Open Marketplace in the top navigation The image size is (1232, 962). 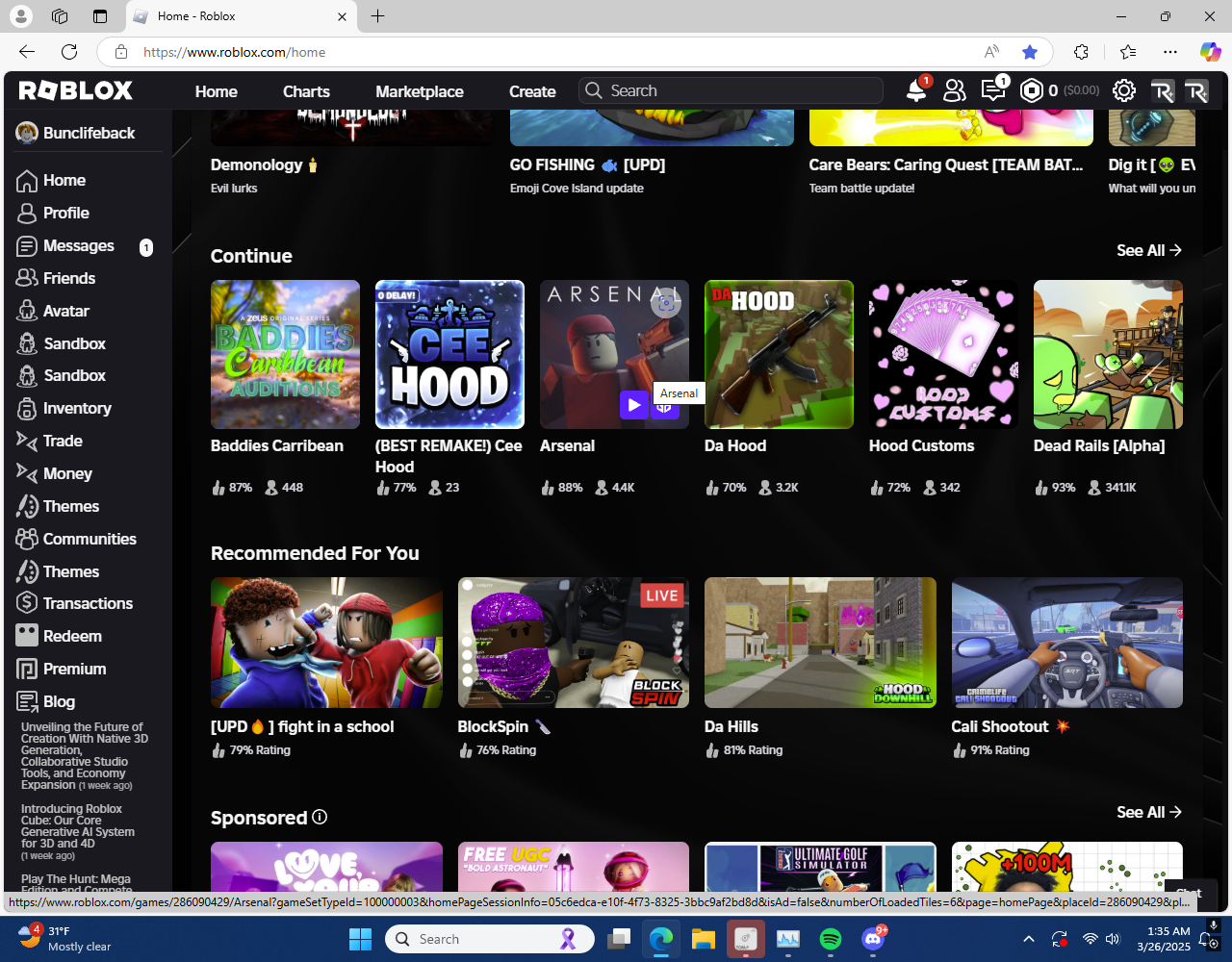click(x=420, y=91)
